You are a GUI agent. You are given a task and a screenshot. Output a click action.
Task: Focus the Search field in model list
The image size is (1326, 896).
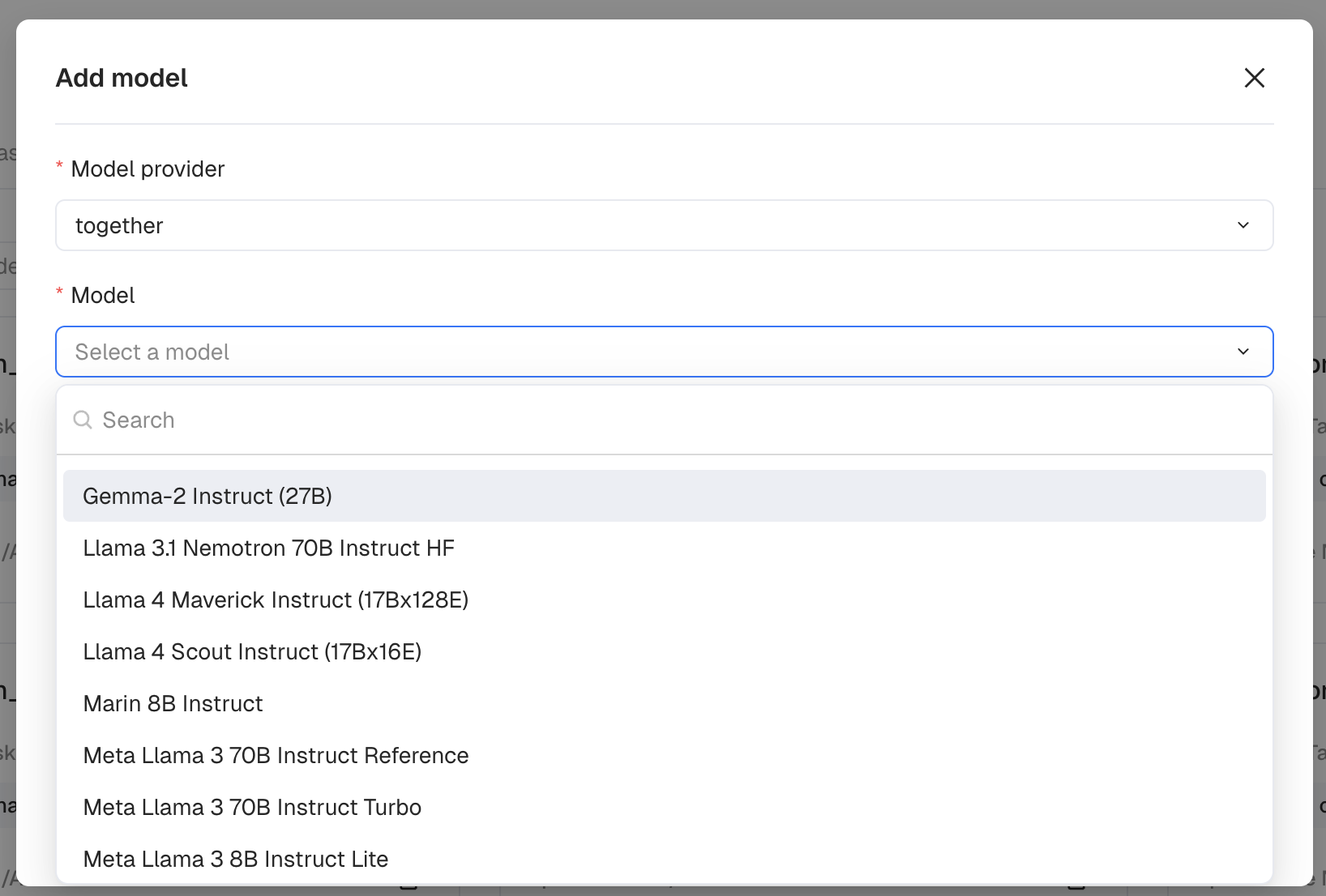[664, 420]
